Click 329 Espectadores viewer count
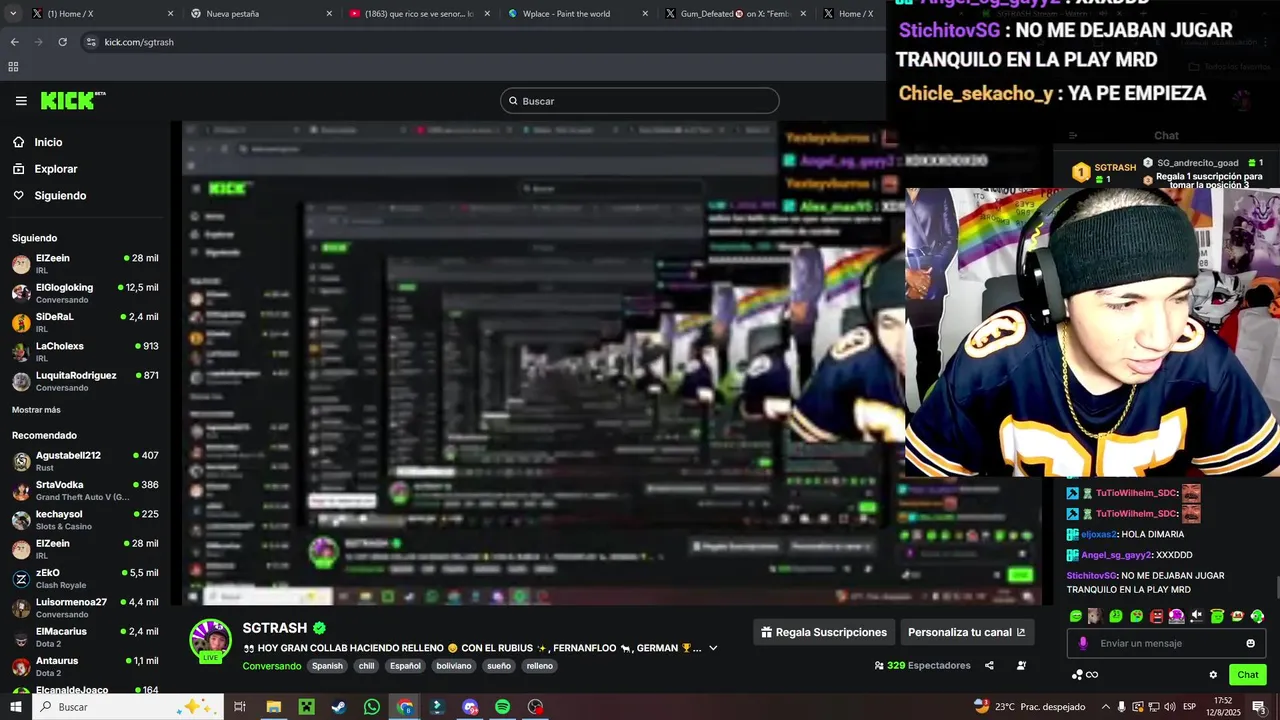Image resolution: width=1280 pixels, height=720 pixels. [x=922, y=666]
